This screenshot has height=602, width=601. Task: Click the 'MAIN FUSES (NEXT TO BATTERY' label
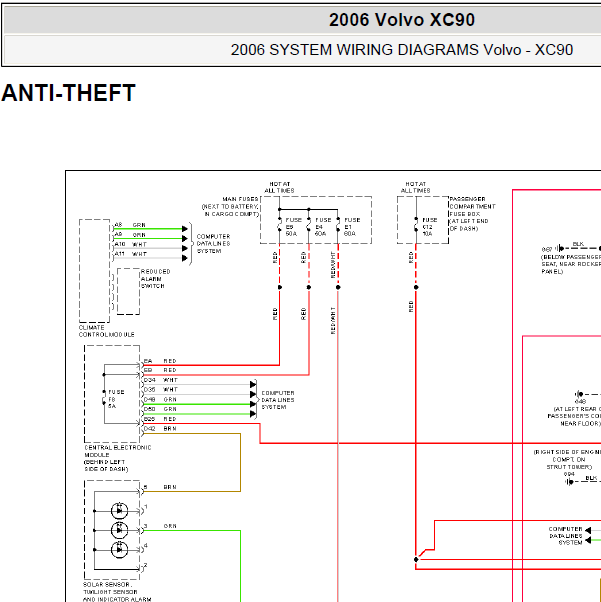pos(230,207)
